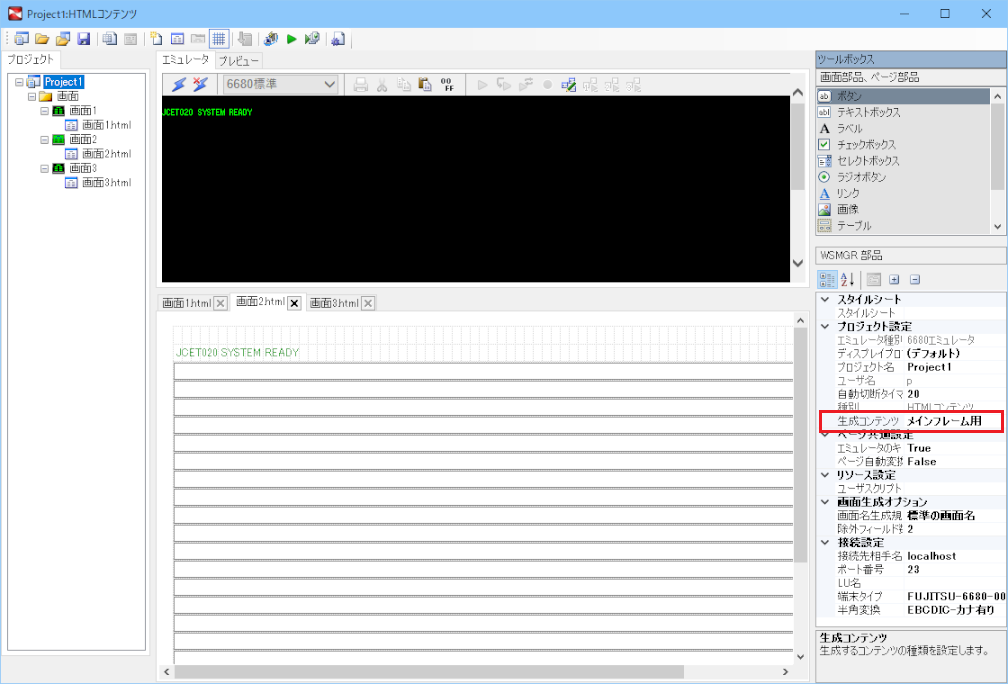Click the new page icon with yellow sparkle
The width and height of the screenshot is (1008, 684).
[156, 39]
